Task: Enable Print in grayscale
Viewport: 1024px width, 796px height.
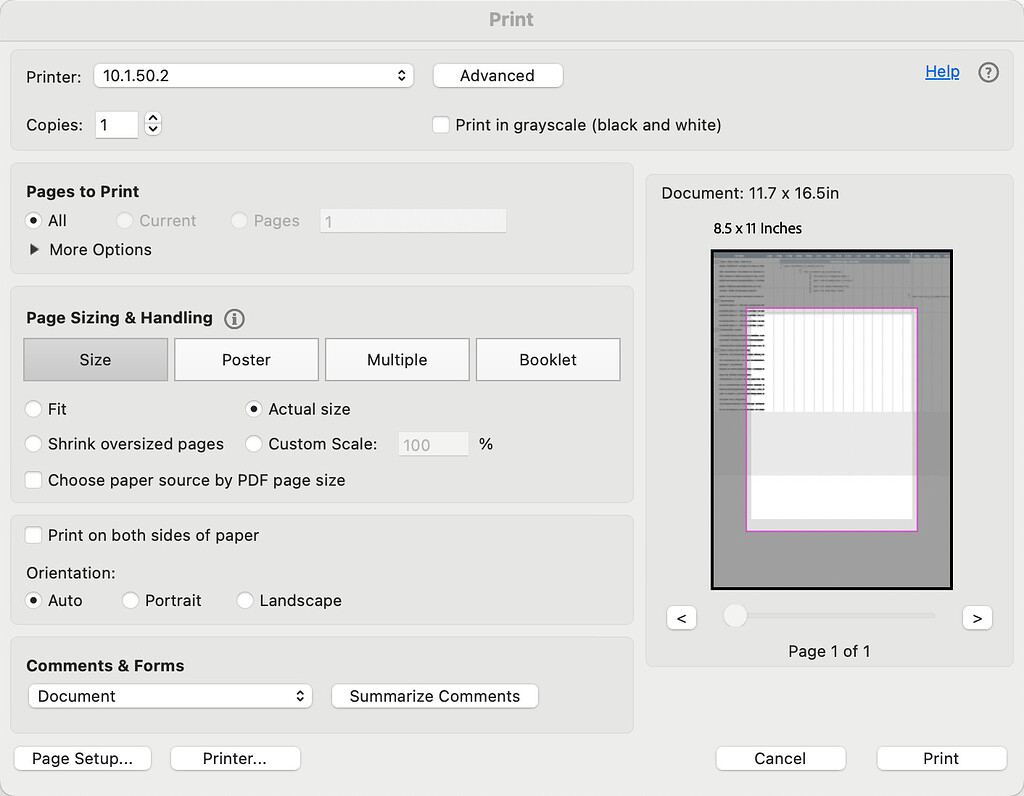Action: [x=440, y=124]
